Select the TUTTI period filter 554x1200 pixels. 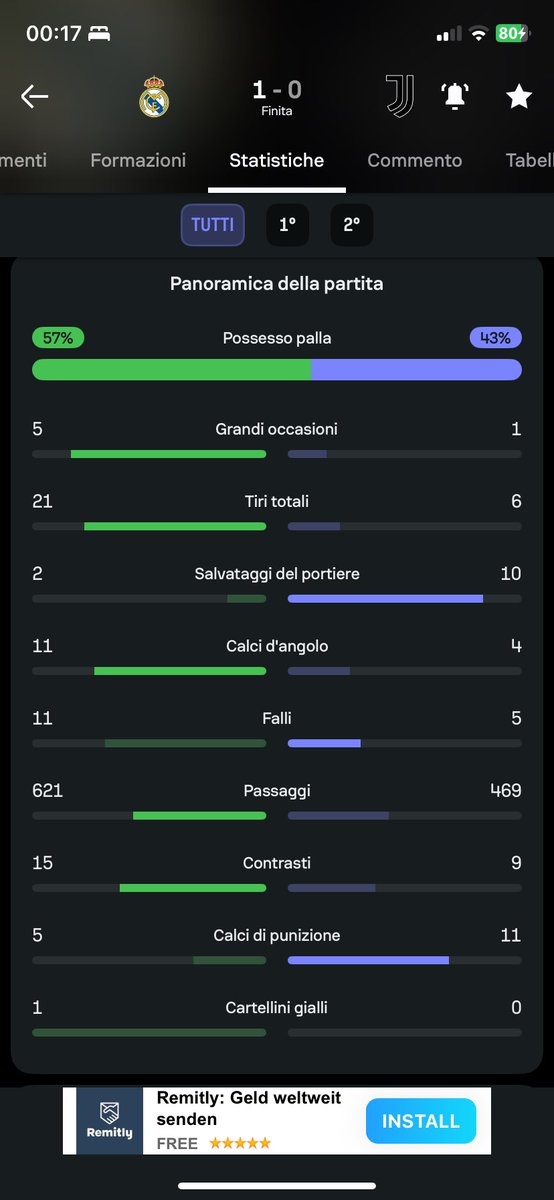pos(213,225)
